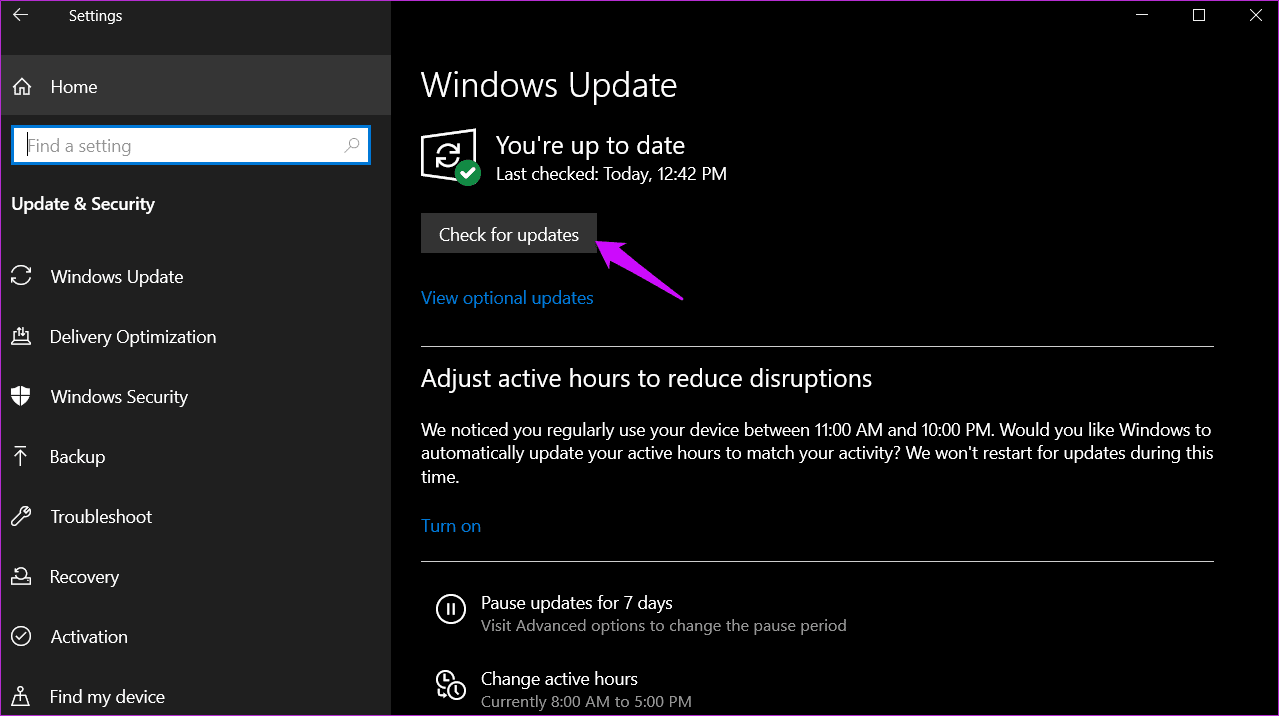This screenshot has height=716, width=1279.
Task: Click the back arrow in Settings
Action: click(x=20, y=15)
